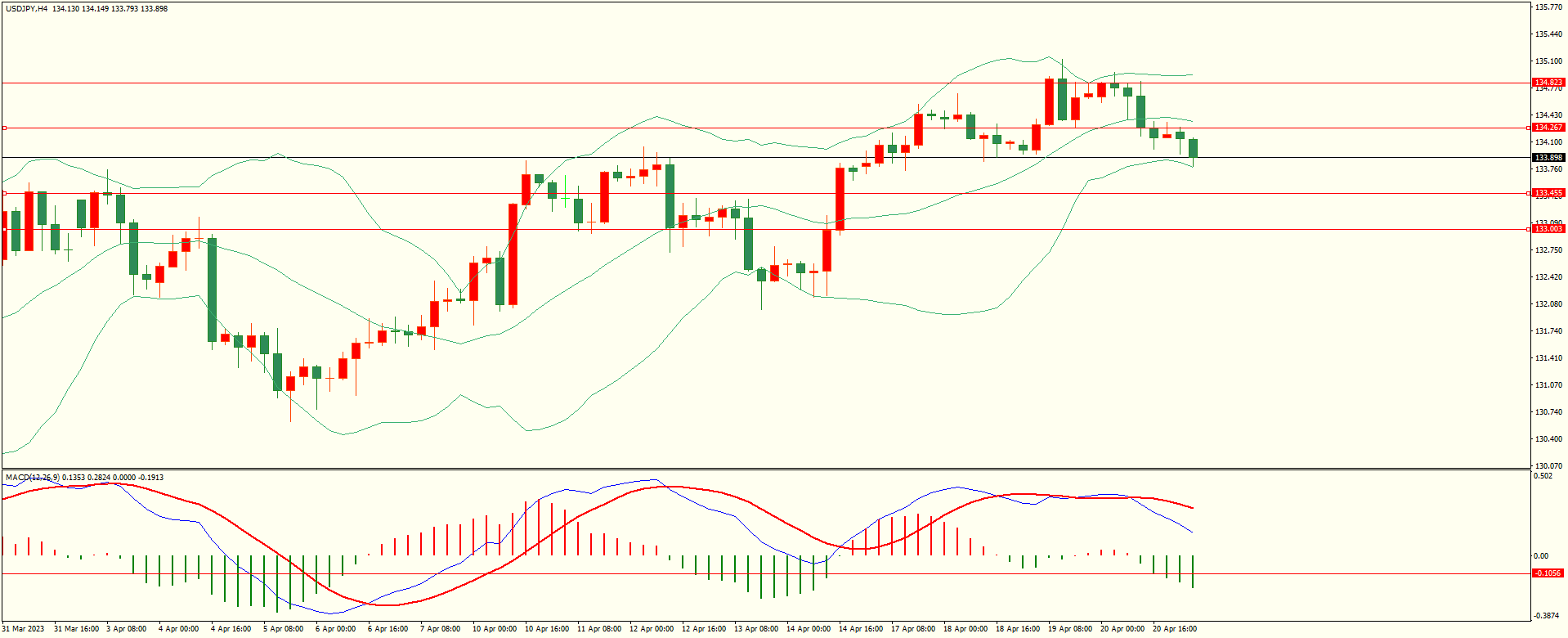The width and height of the screenshot is (1568, 638).
Task: Select the red 134.823 price tag
Action: click(1548, 83)
